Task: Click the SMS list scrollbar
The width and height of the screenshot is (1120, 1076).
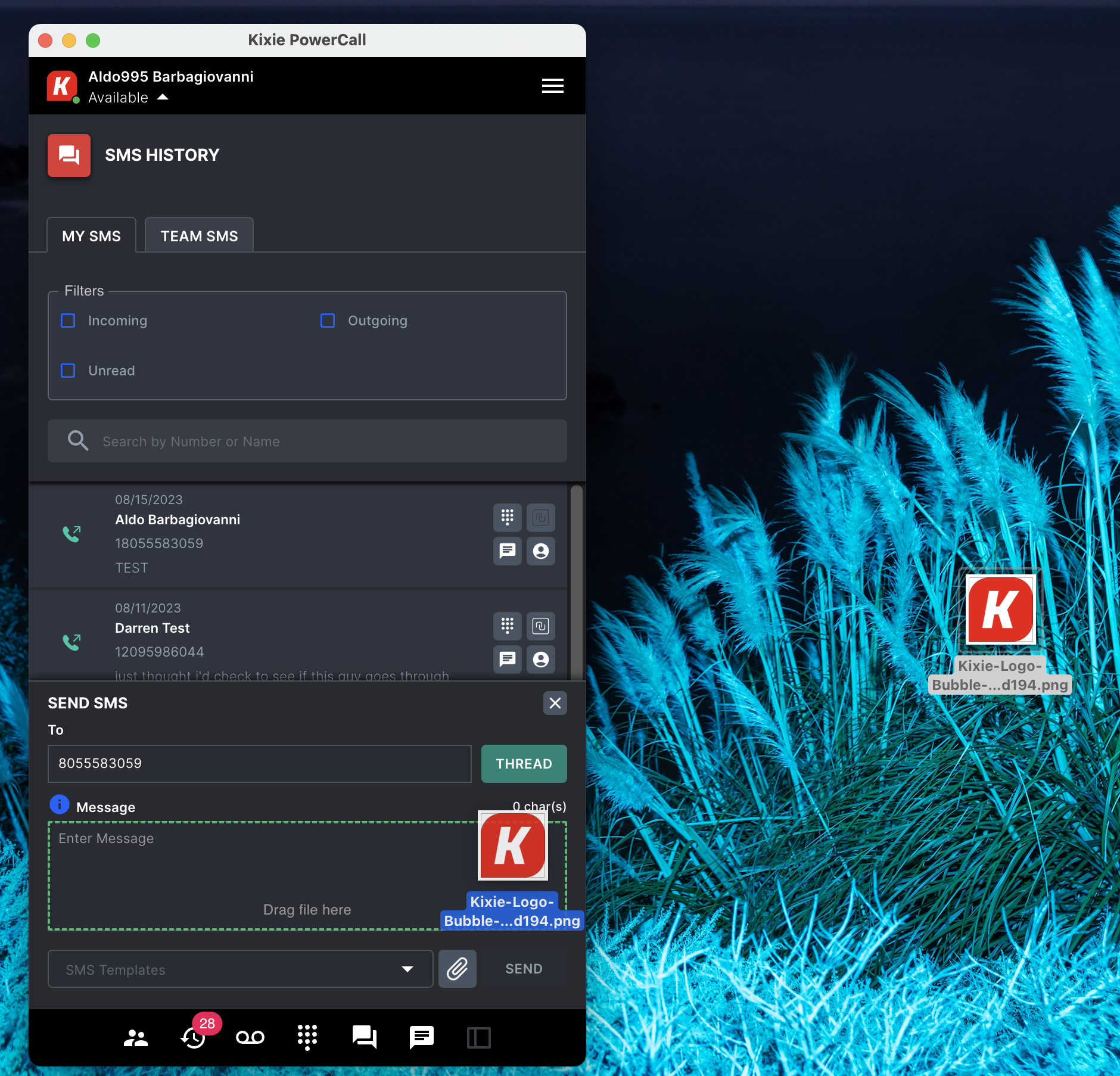Action: tap(576, 583)
